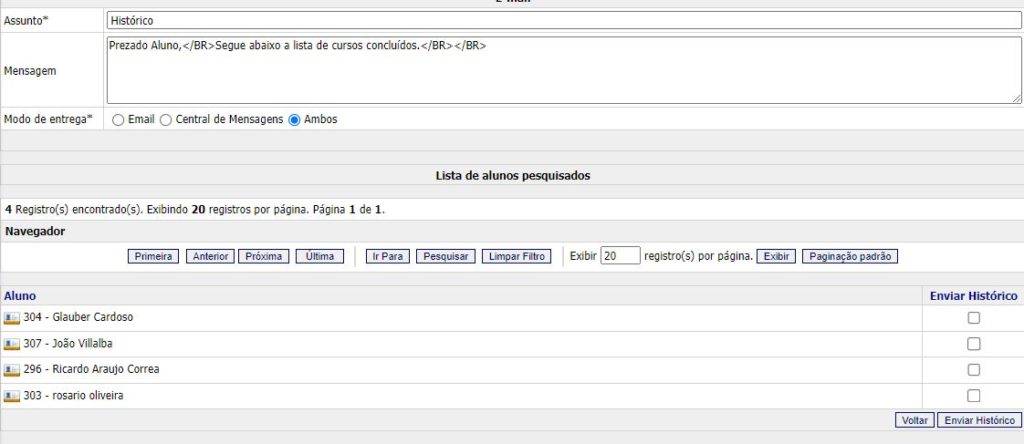Tick the checkbox for João Villalba
Viewport: 1024px width, 444px height.
pos(973,344)
